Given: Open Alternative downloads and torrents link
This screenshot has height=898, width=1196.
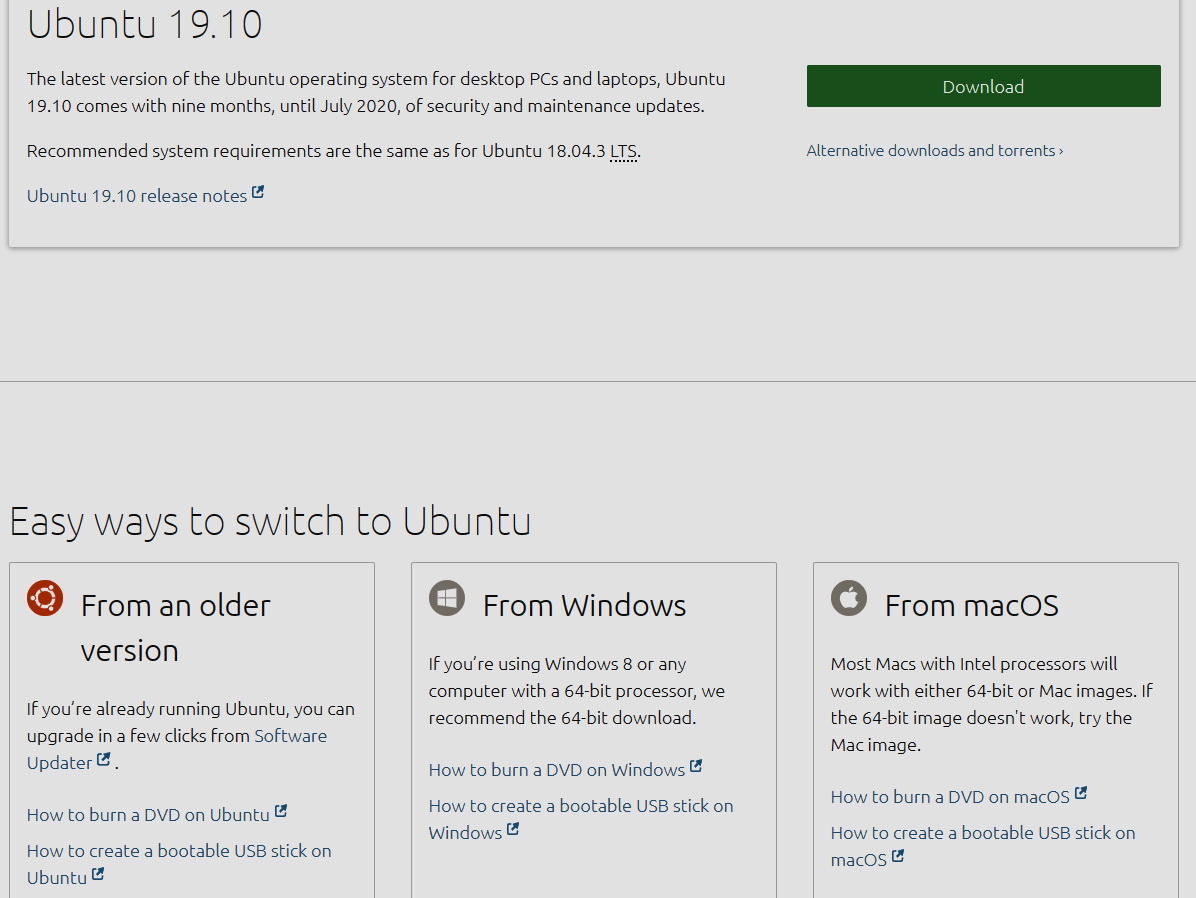Looking at the screenshot, I should pos(934,151).
